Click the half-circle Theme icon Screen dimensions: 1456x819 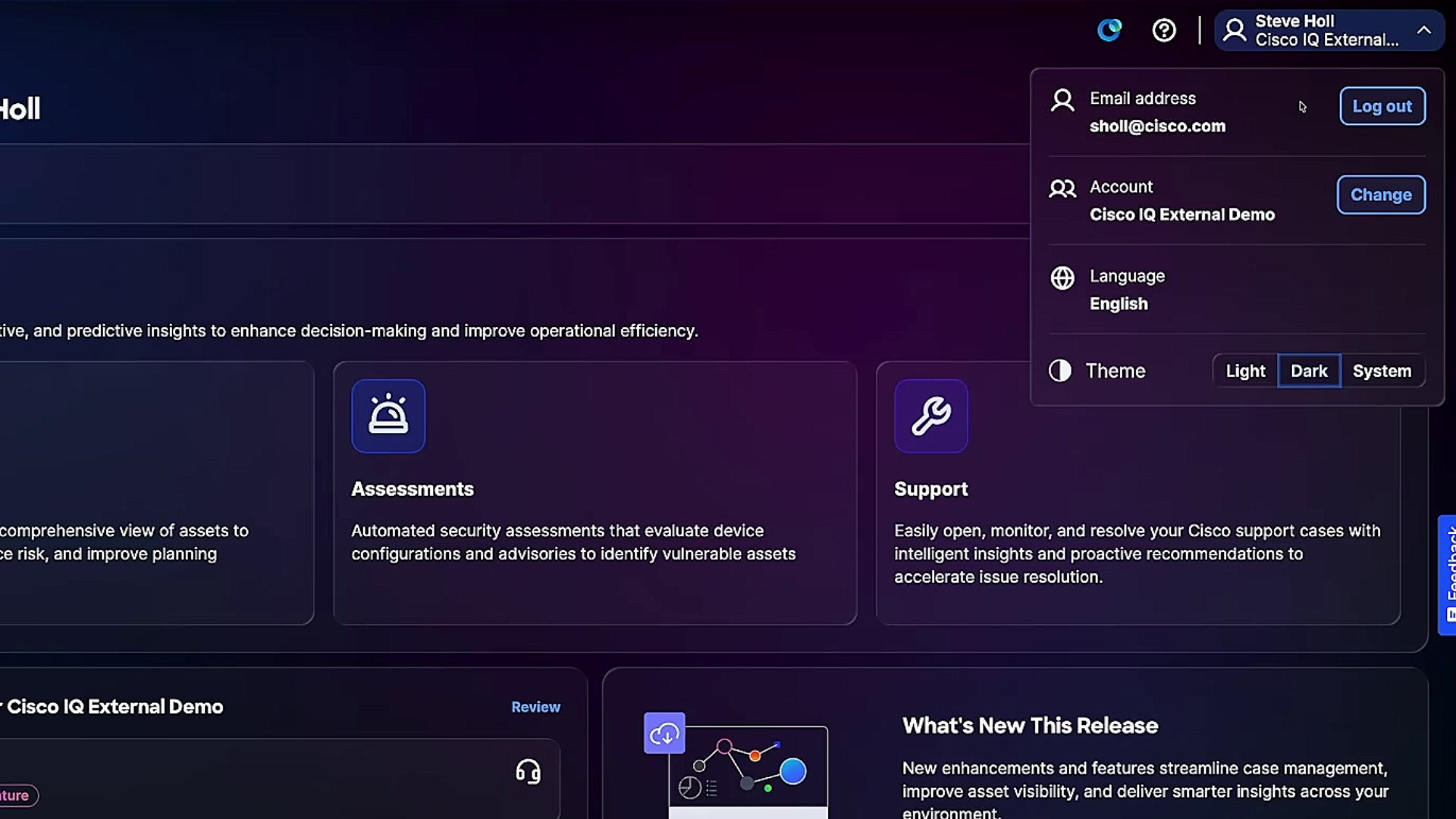tap(1060, 370)
